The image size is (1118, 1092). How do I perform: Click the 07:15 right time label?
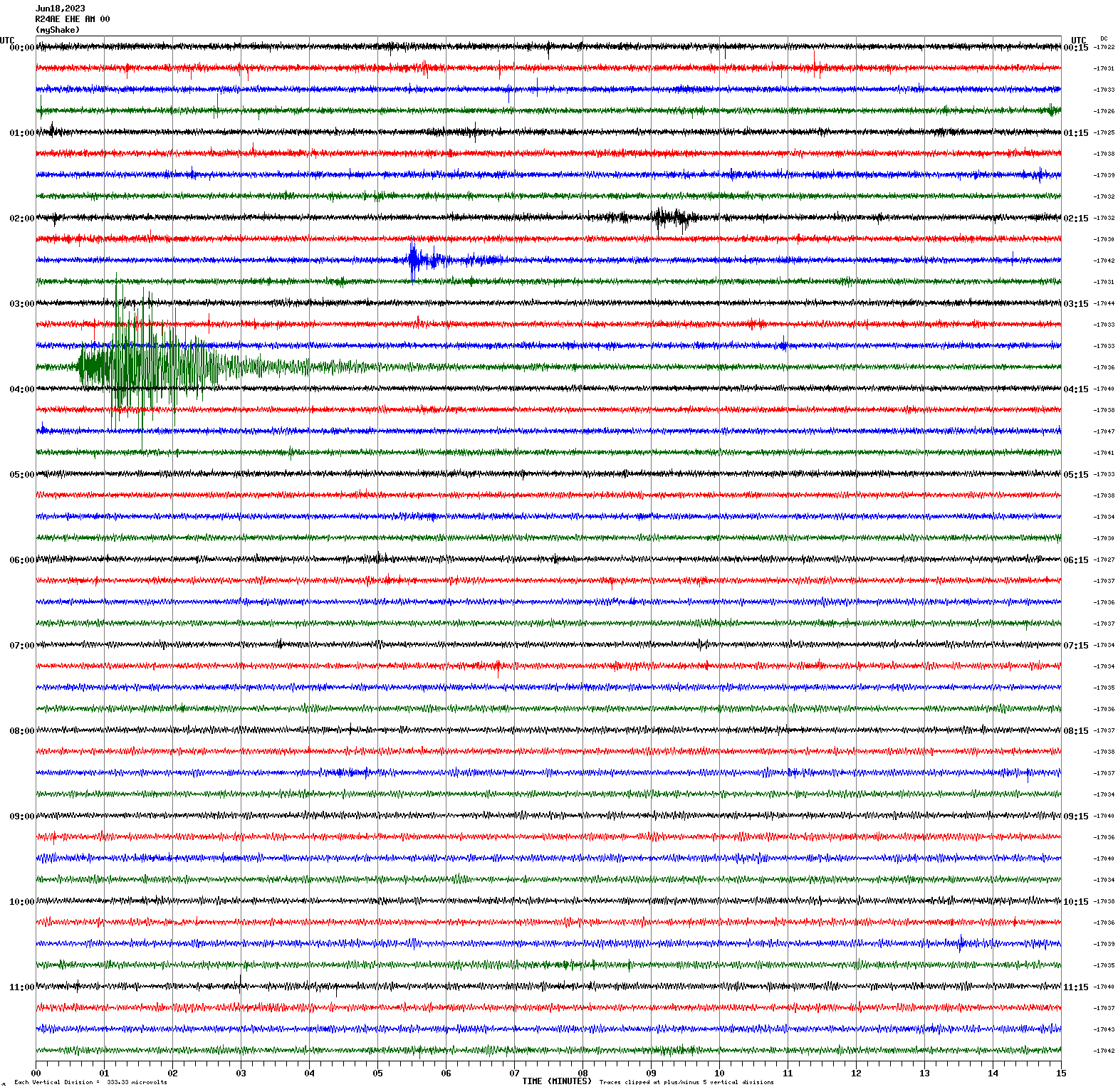click(1076, 646)
